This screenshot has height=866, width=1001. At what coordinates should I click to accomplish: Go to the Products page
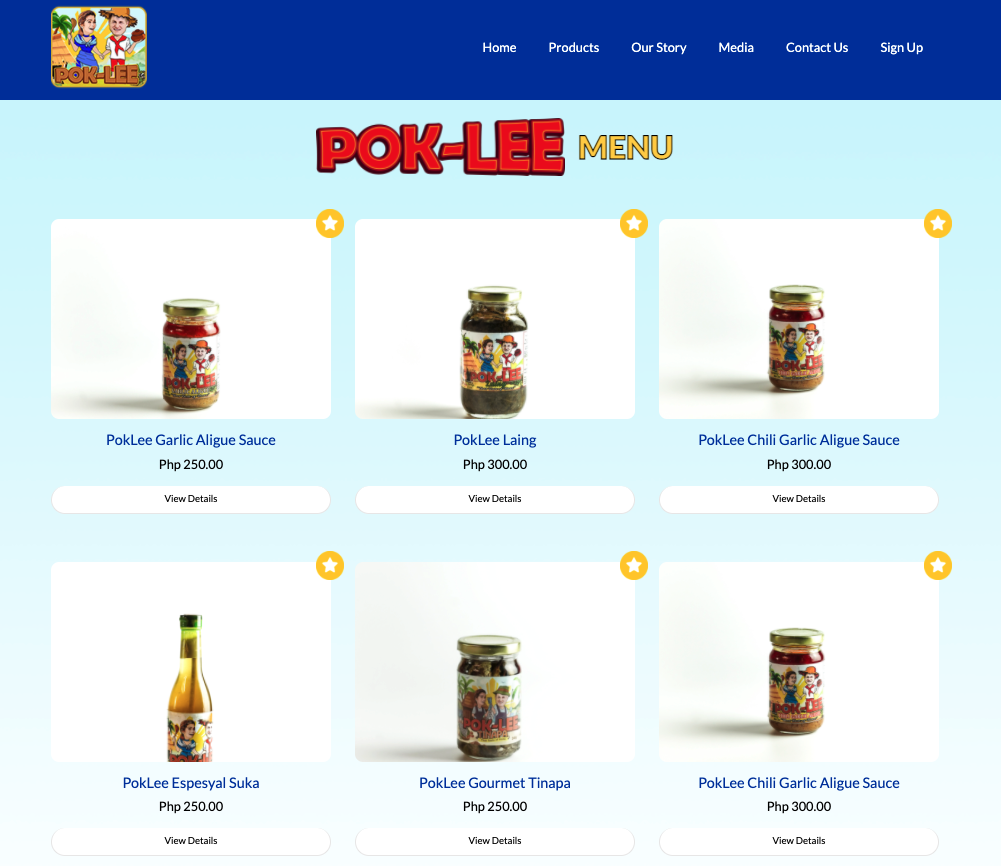[573, 47]
